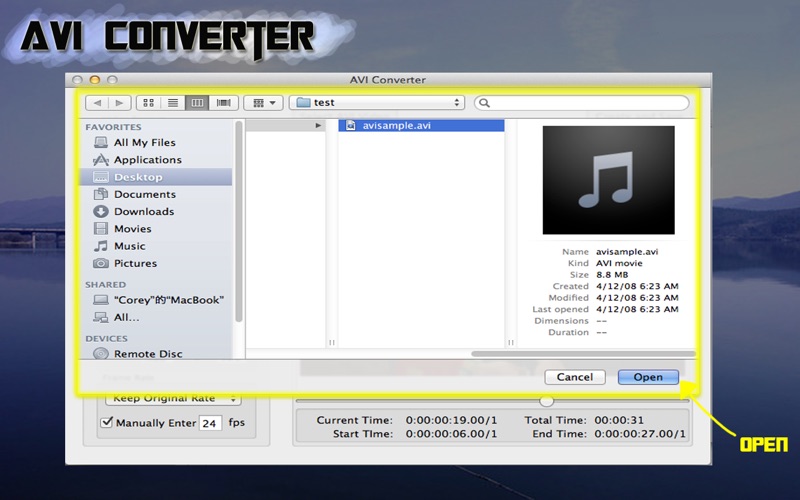
Task: Expand the selected folder row arrow
Action: pyautogui.click(x=318, y=126)
